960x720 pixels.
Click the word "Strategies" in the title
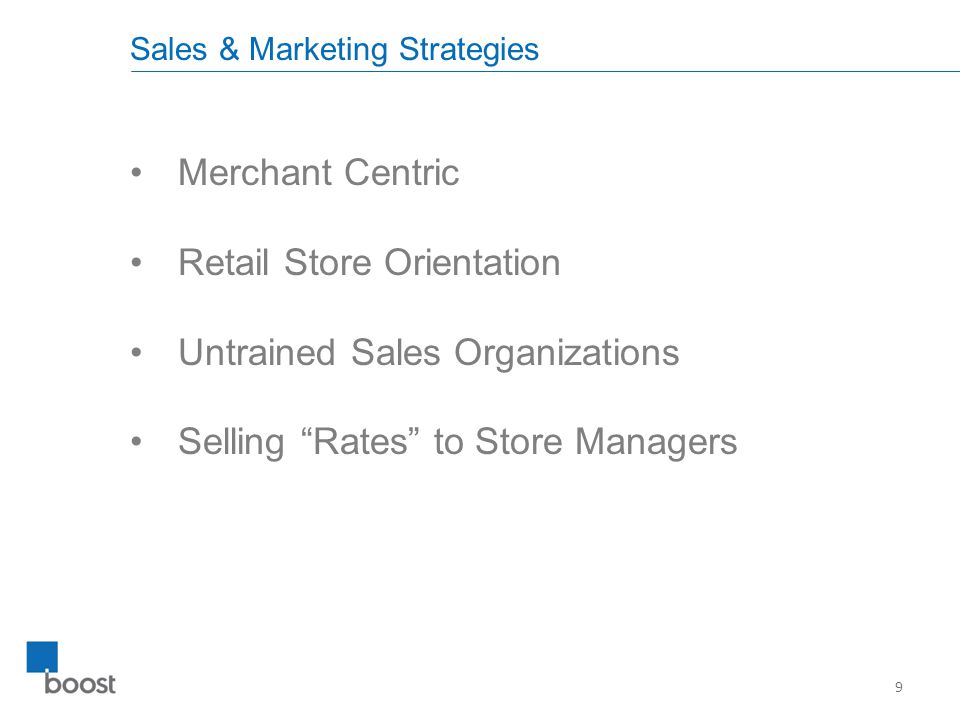pyautogui.click(x=469, y=50)
